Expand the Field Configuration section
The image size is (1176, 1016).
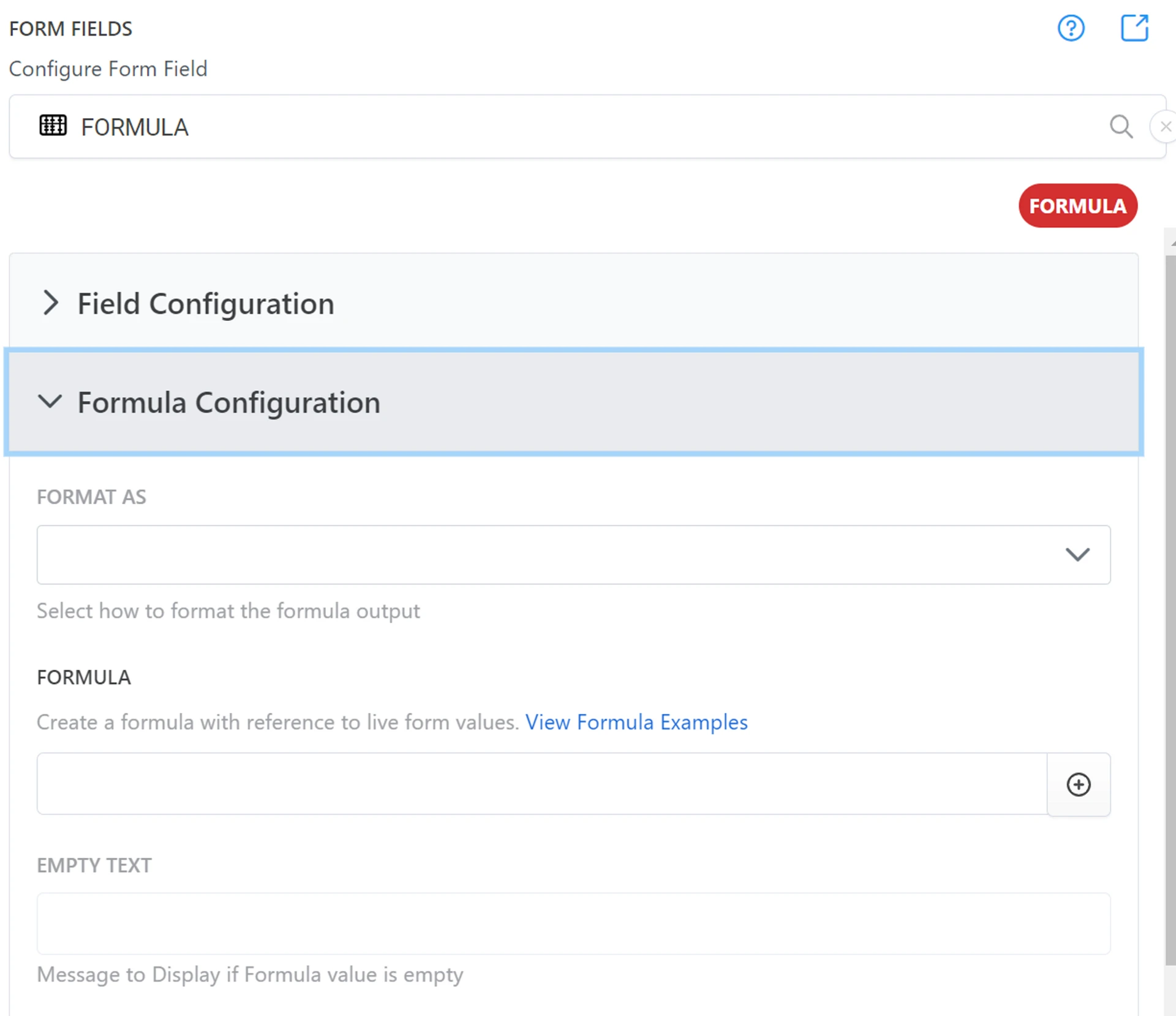[x=206, y=304]
